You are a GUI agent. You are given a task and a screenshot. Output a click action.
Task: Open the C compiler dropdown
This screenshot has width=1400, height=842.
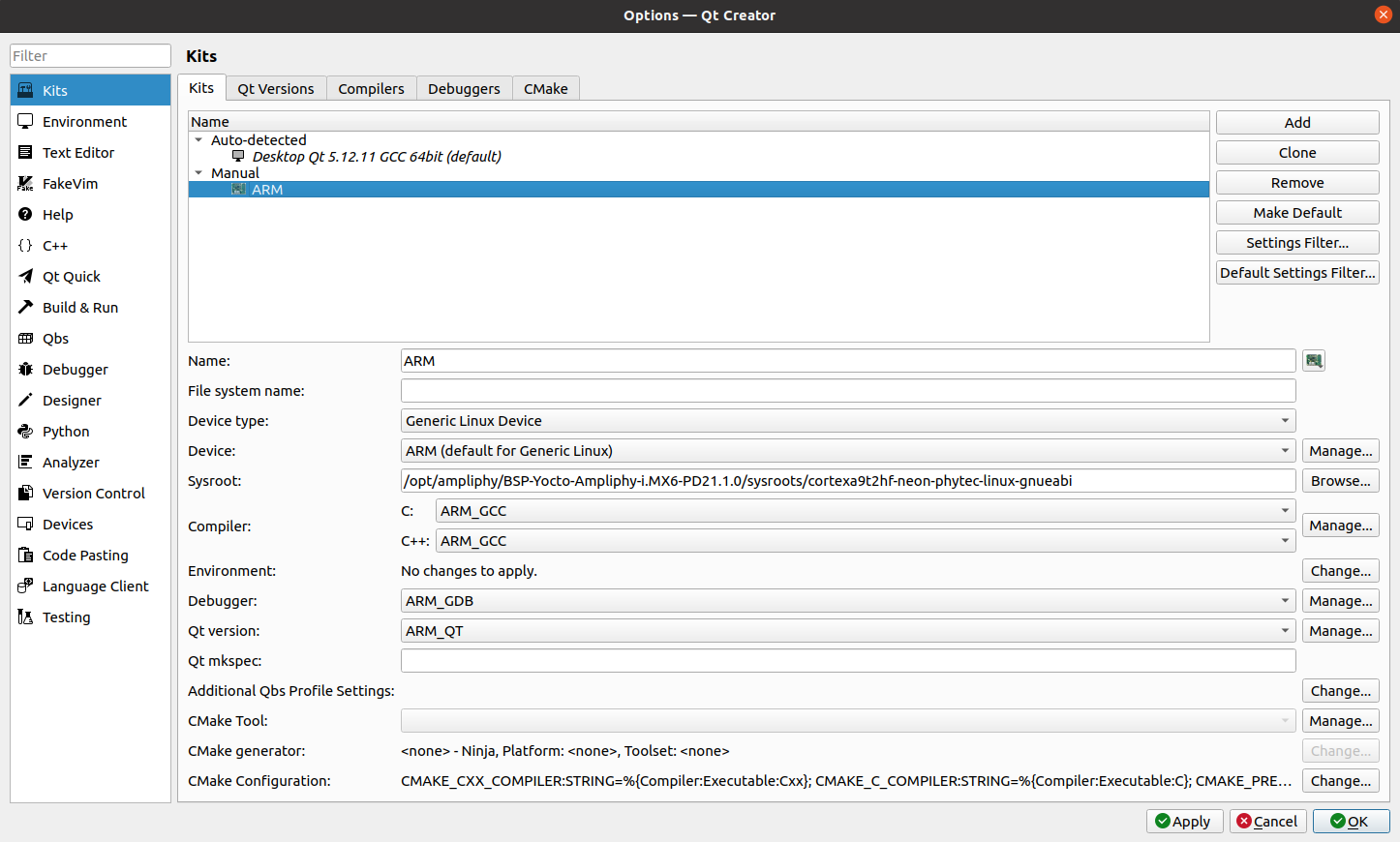pyautogui.click(x=866, y=511)
